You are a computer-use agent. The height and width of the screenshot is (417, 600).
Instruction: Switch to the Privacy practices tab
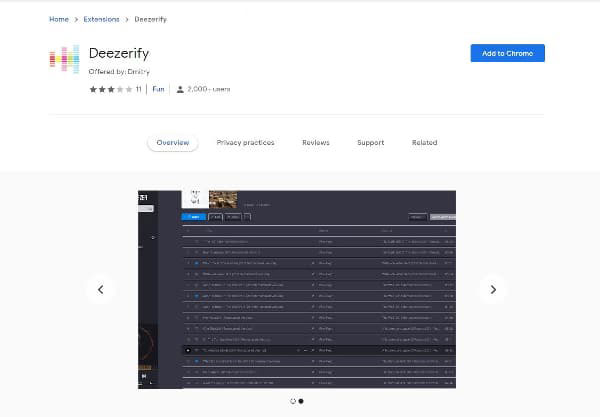coord(245,142)
